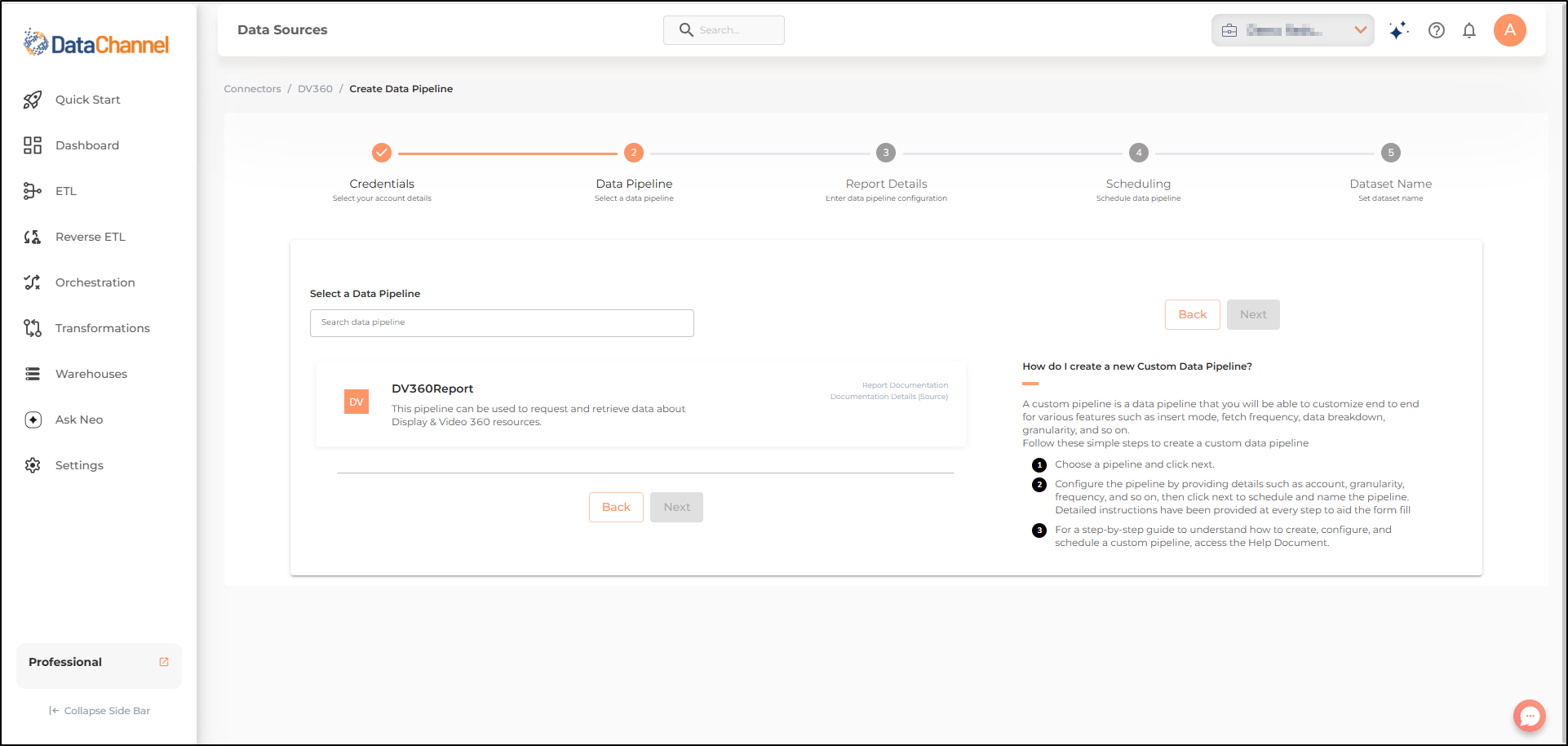Select the Reverse ETL icon

pyautogui.click(x=33, y=237)
